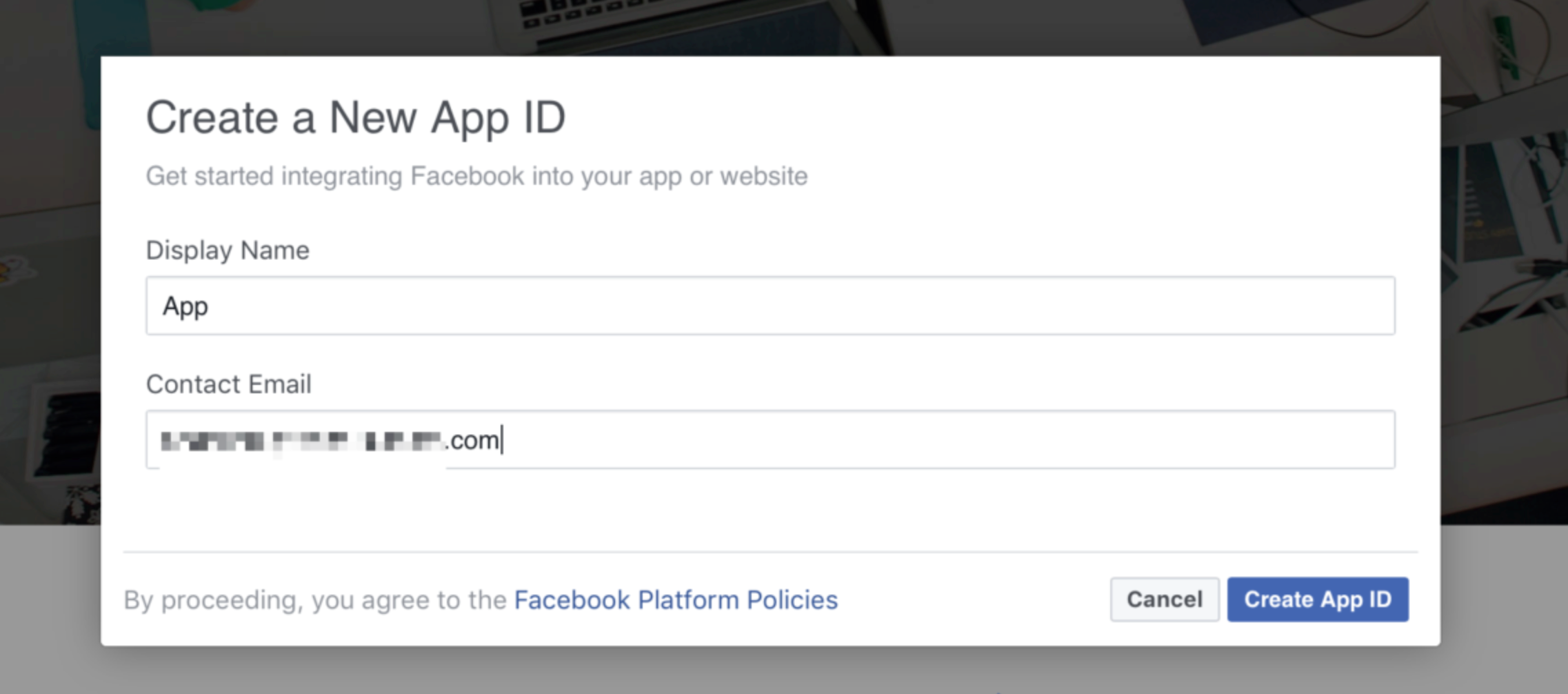Open the Facebook Platform Policies link
The width and height of the screenshot is (1568, 694).
[676, 600]
